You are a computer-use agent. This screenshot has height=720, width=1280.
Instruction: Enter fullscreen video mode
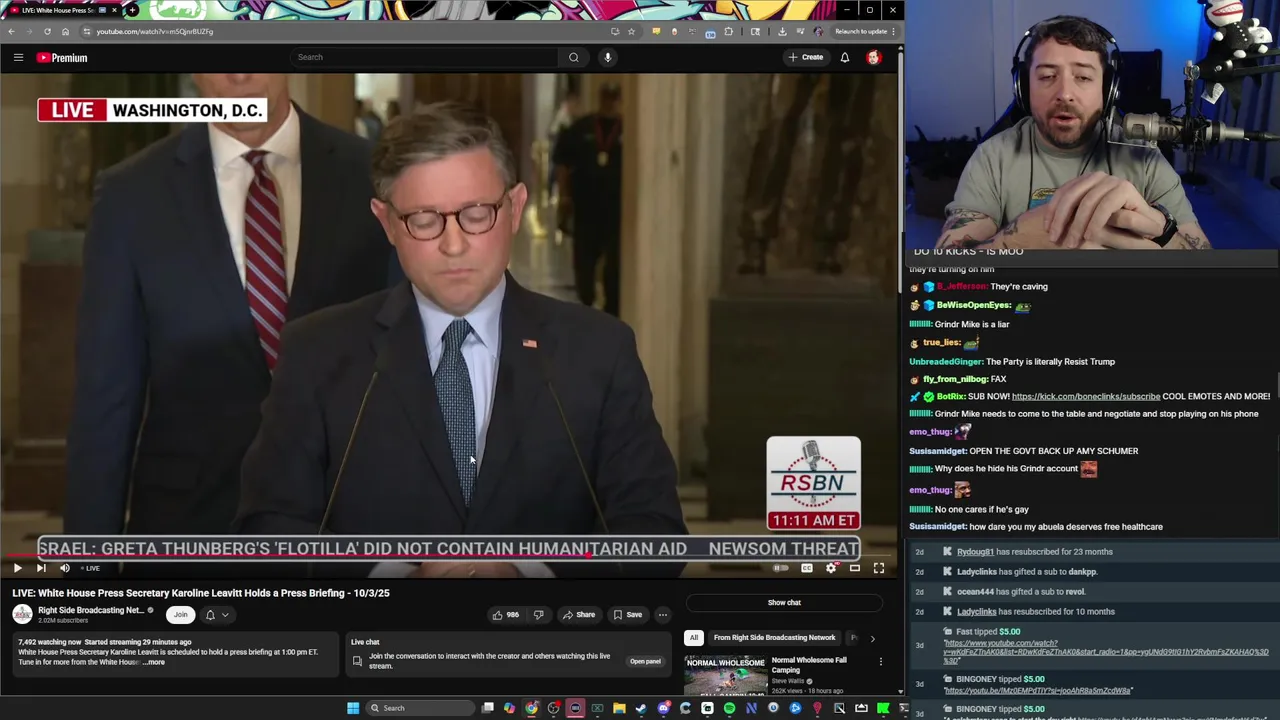click(x=879, y=568)
